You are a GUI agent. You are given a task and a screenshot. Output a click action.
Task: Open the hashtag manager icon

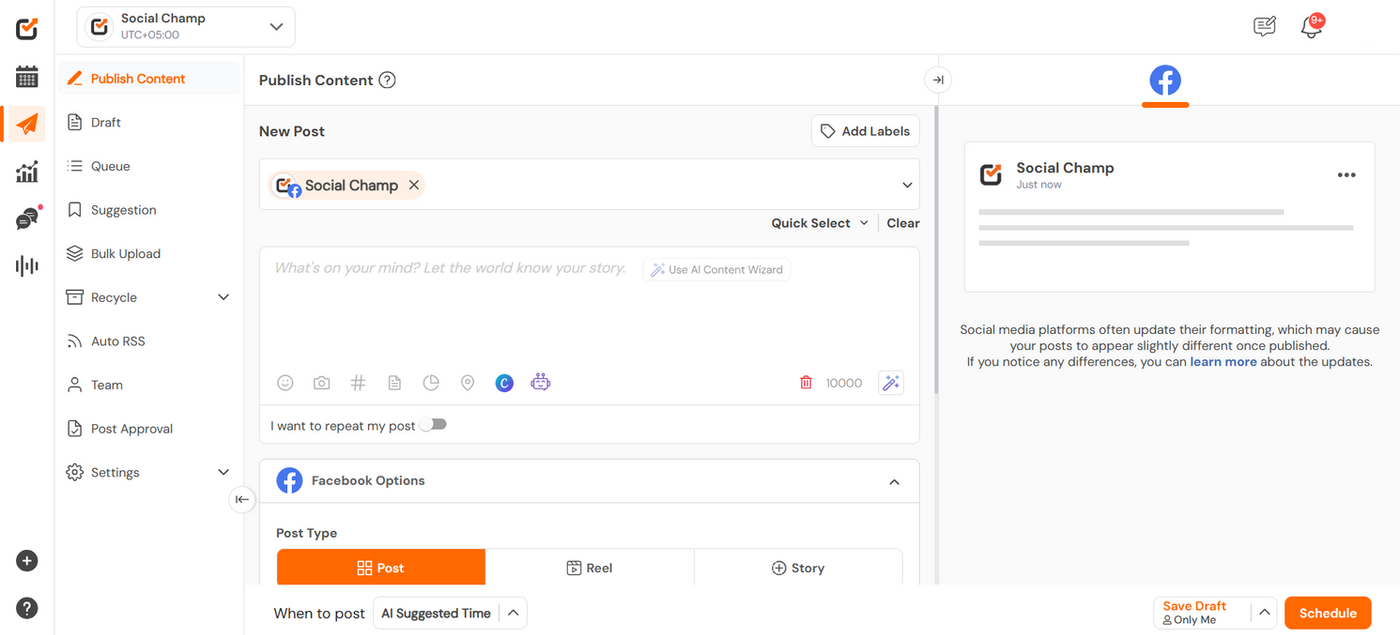pyautogui.click(x=358, y=383)
